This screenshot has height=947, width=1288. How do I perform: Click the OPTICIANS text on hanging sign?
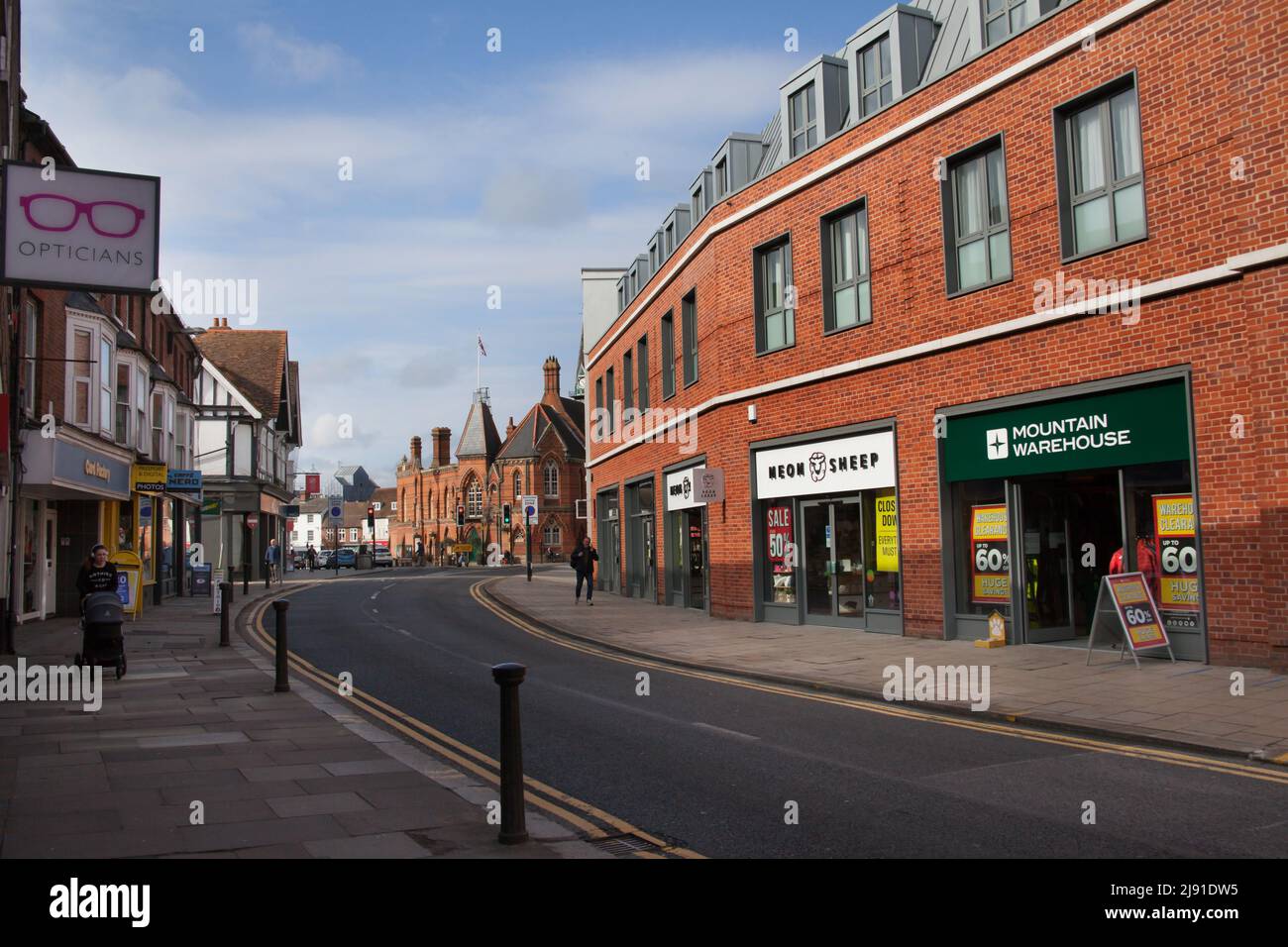[x=79, y=256]
